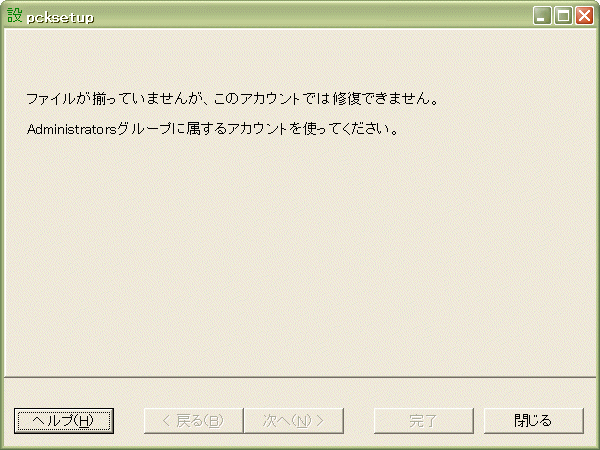Click the green 設 icon in title bar

click(15, 16)
